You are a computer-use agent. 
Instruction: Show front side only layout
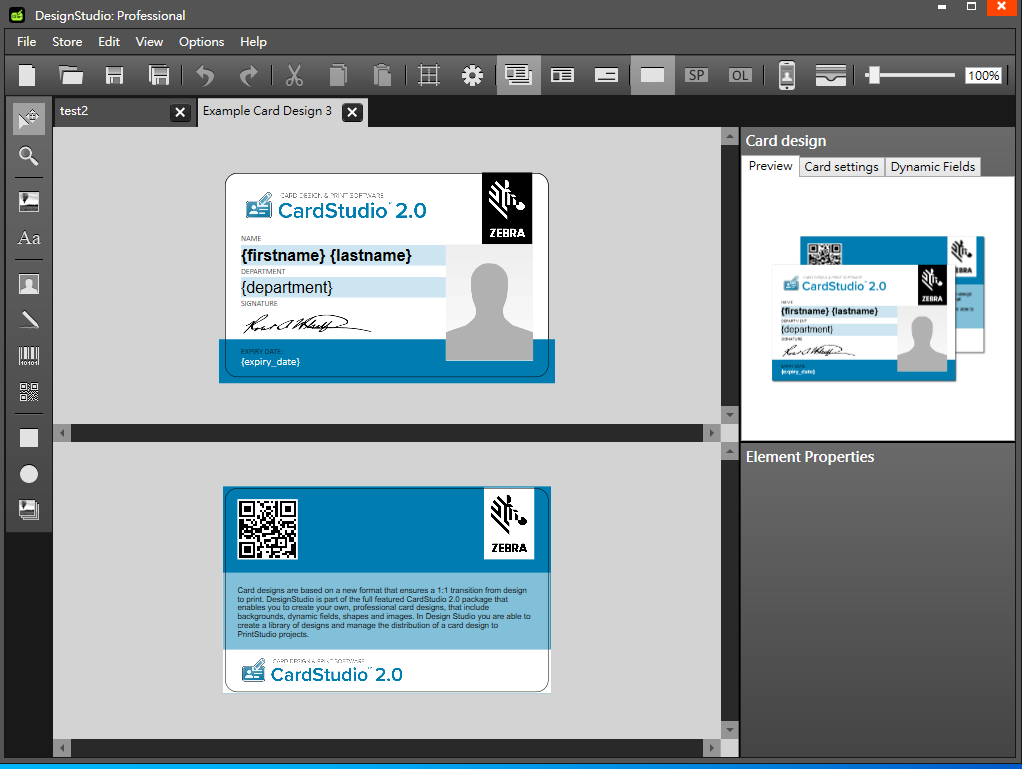tap(562, 76)
